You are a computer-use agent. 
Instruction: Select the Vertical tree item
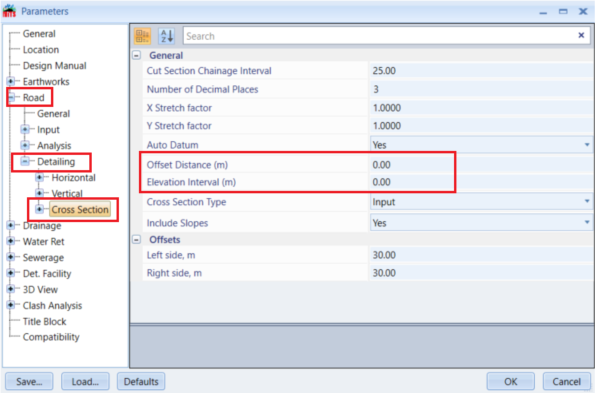click(x=67, y=193)
